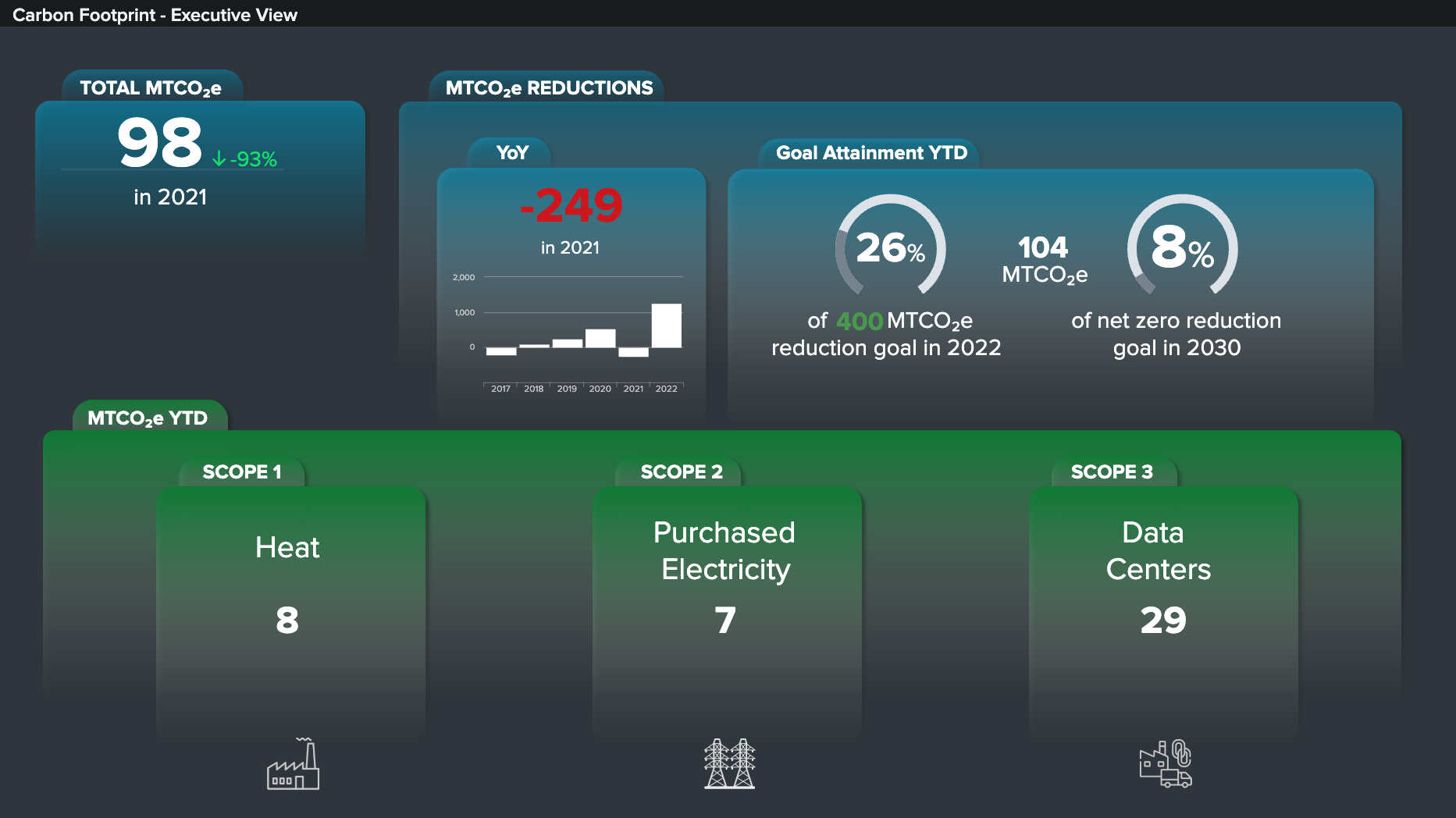The image size is (1456, 818).
Task: Select the YoY tab label
Action: pyautogui.click(x=512, y=153)
